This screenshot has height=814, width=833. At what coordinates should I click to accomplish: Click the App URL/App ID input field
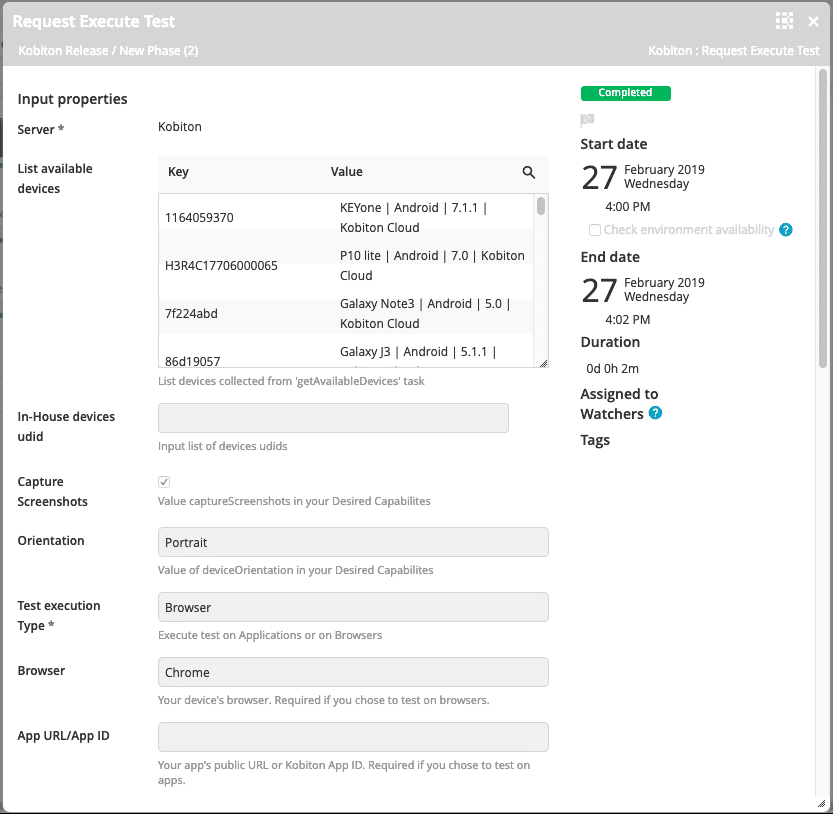click(352, 736)
